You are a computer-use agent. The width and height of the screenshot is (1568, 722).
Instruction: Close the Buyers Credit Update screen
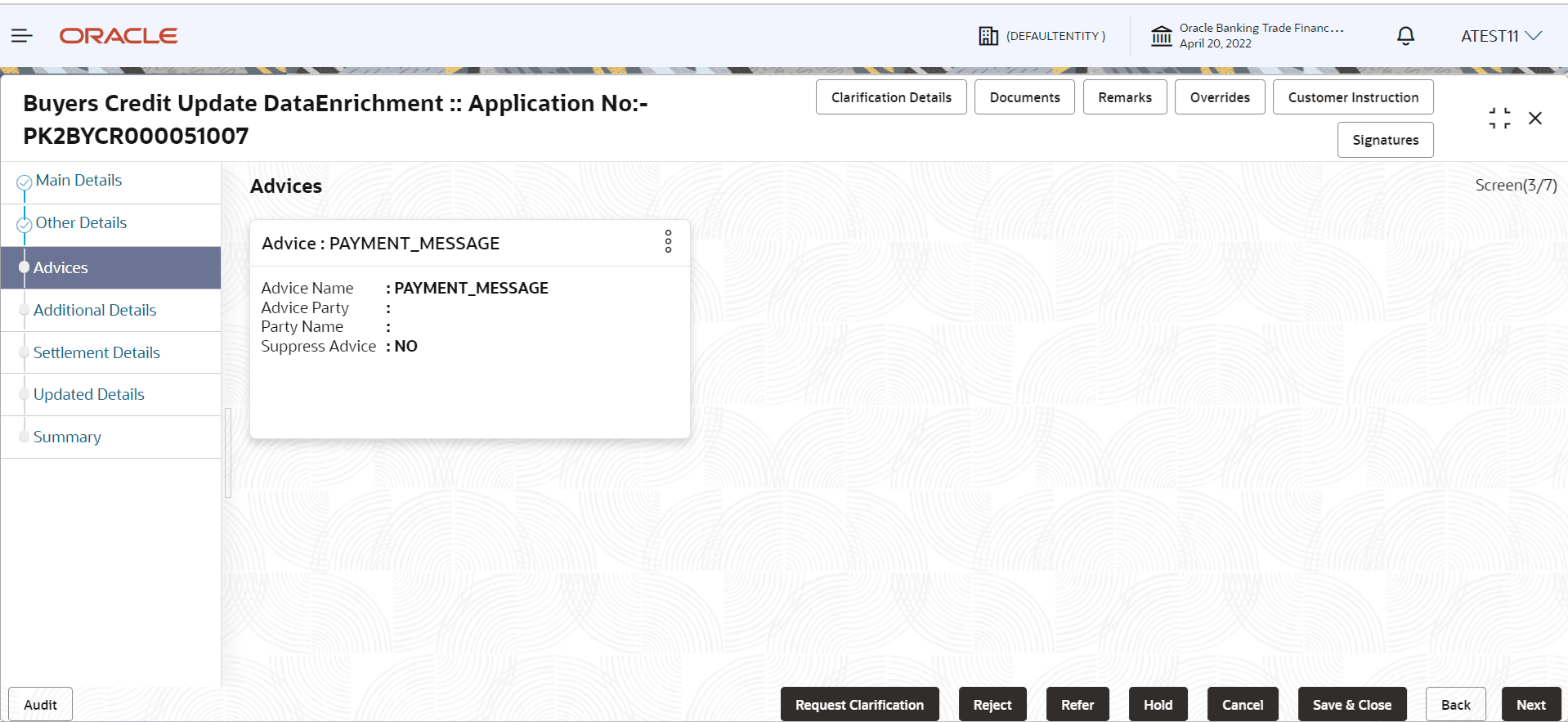(1535, 119)
